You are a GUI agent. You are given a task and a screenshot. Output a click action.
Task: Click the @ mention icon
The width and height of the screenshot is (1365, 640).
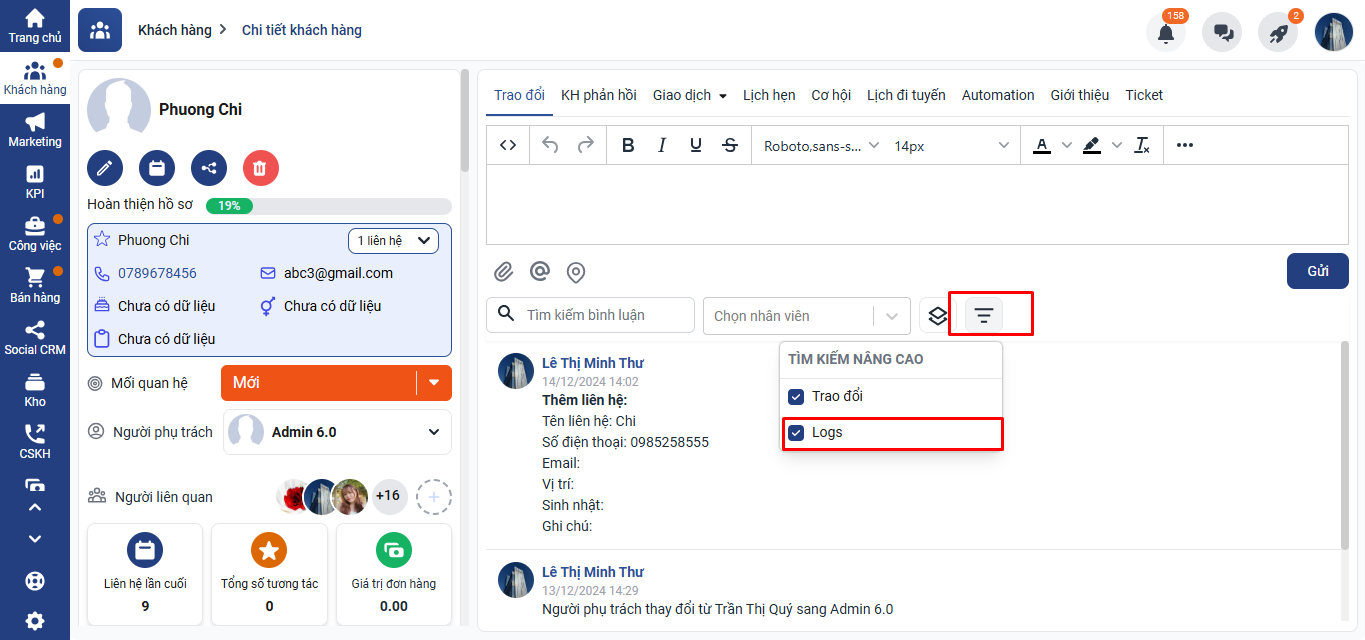[540, 272]
